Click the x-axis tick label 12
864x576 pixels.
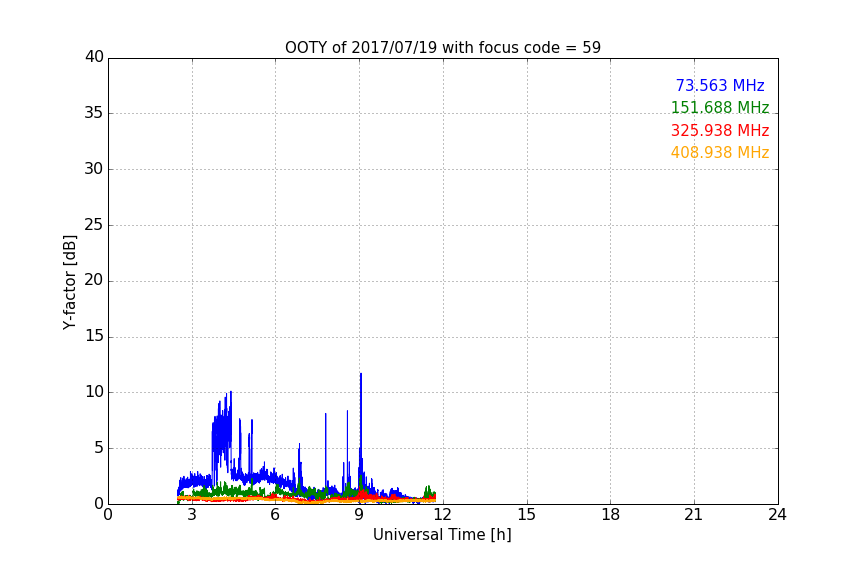443,515
